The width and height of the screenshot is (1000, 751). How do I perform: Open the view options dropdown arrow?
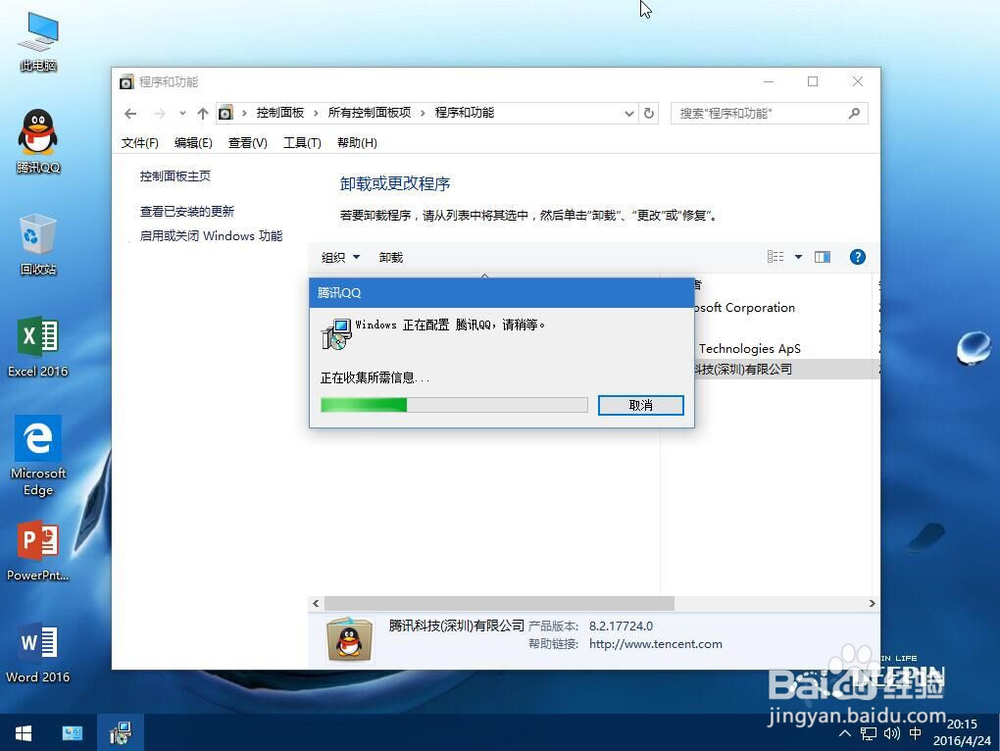(x=798, y=257)
